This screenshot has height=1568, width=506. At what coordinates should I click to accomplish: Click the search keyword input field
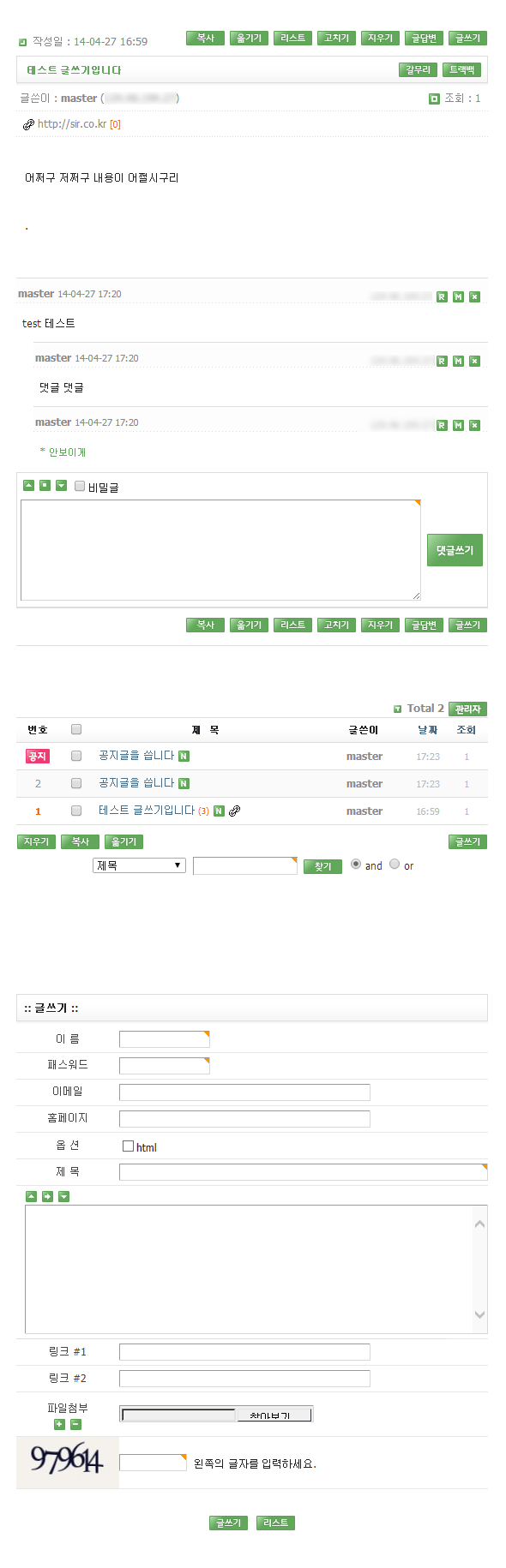245,865
